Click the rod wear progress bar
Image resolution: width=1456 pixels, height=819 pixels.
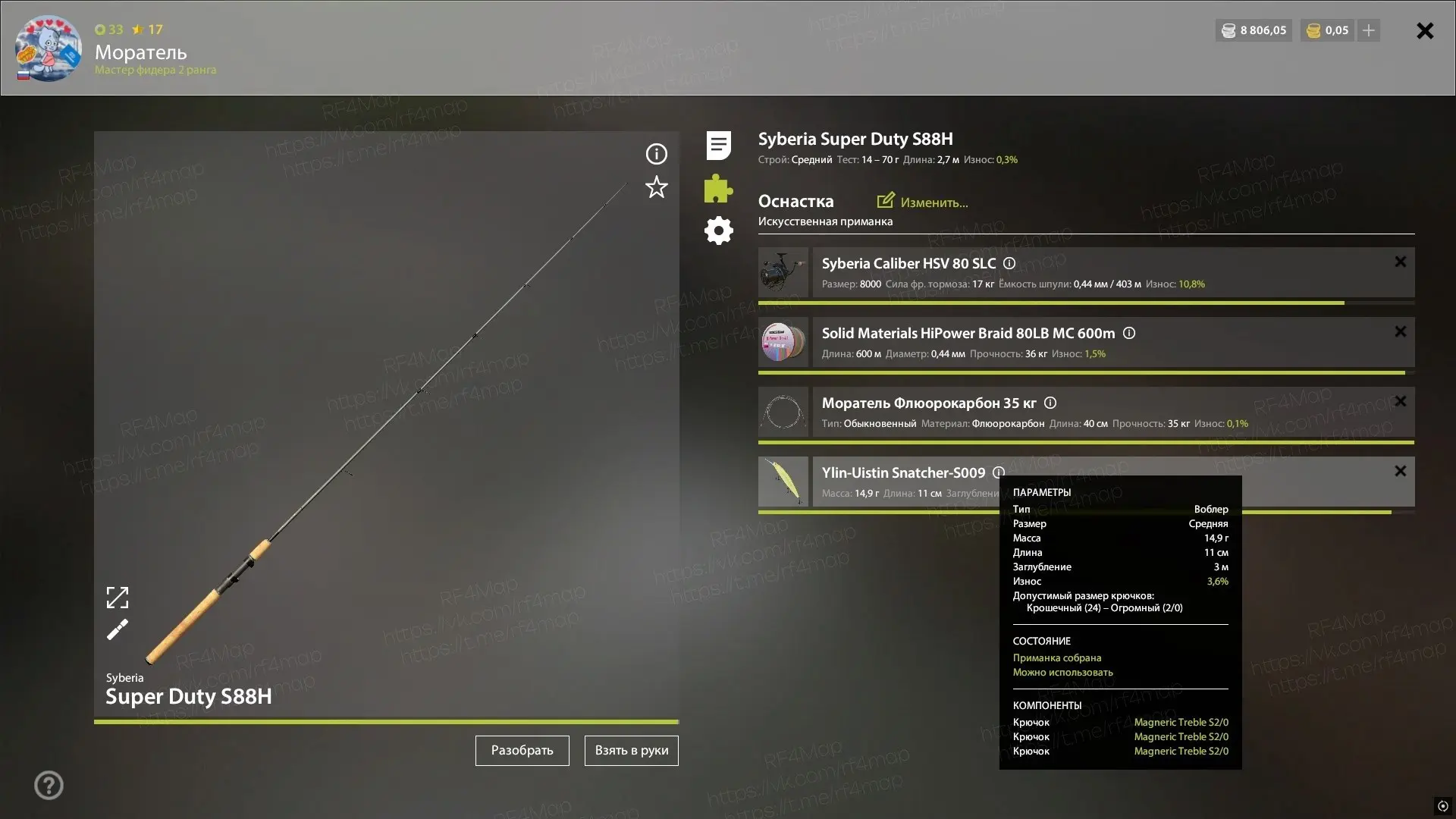(x=386, y=722)
